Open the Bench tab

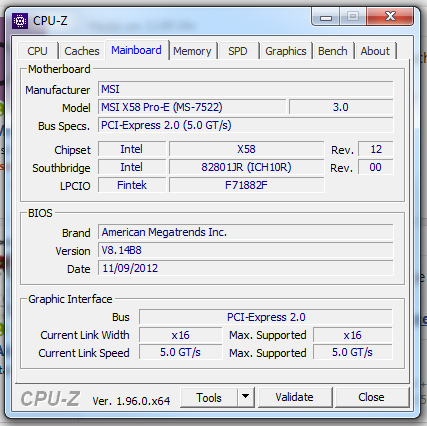[333, 51]
